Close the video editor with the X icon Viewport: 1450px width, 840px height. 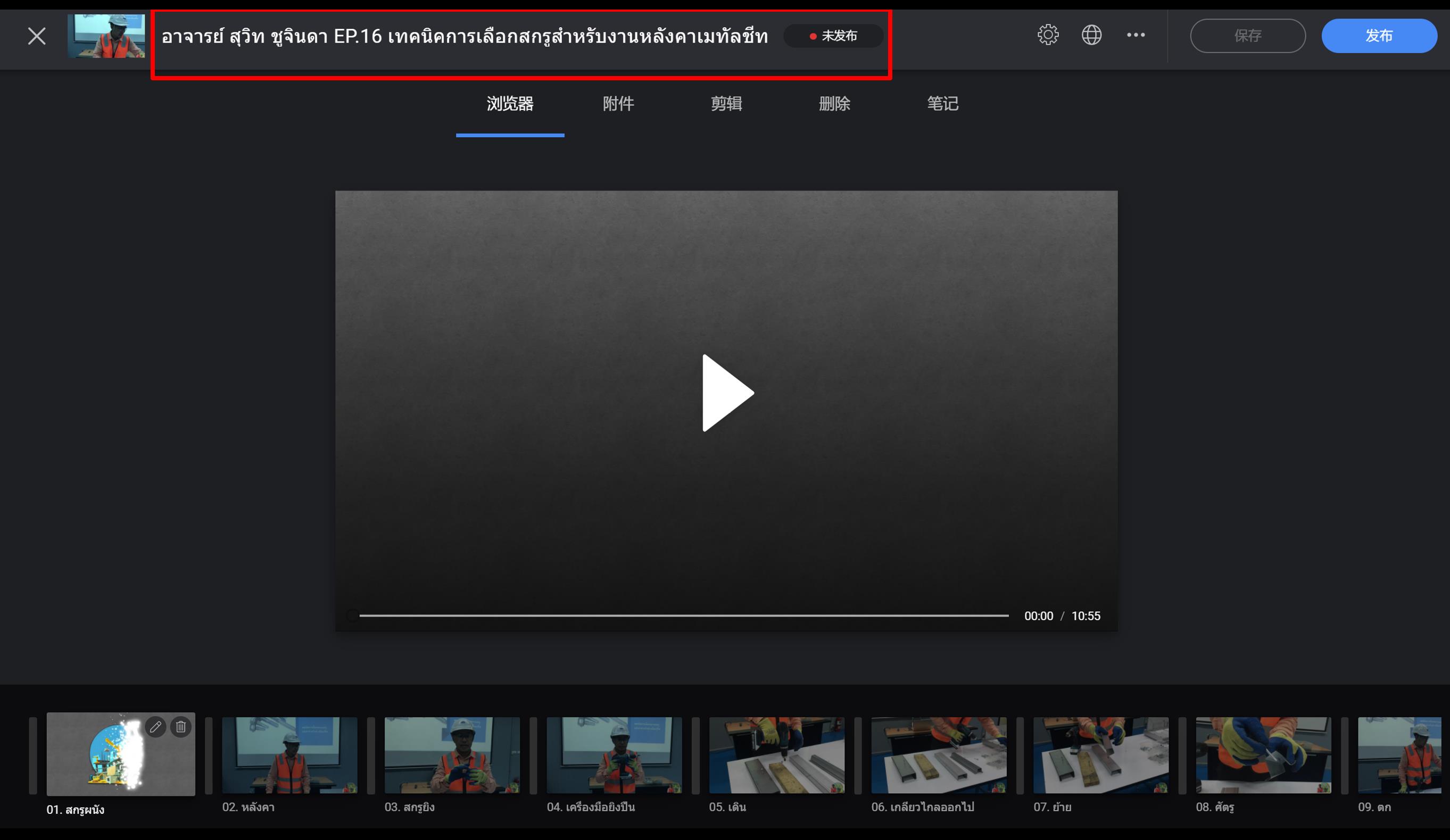pos(37,36)
